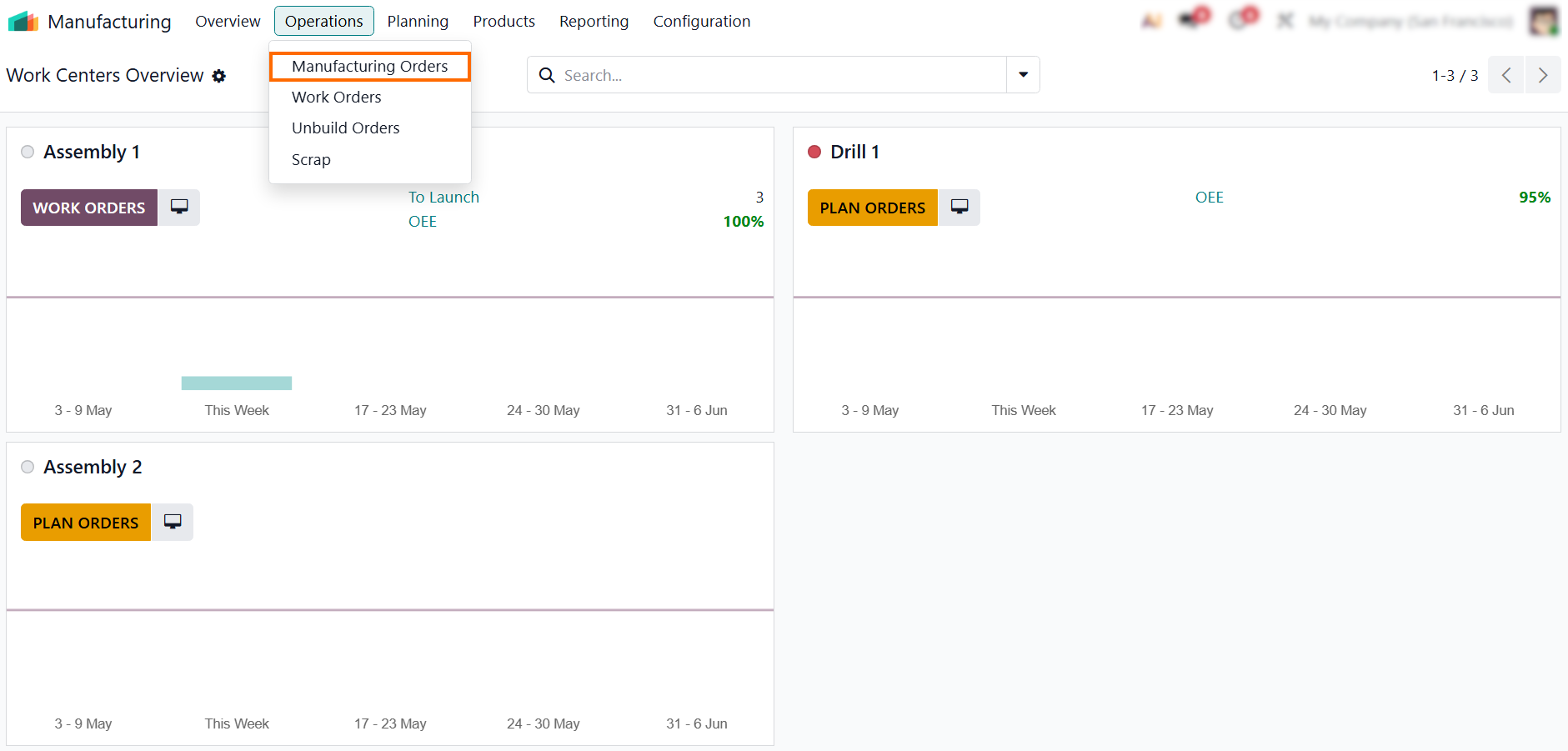The image size is (1568, 751).
Task: Open Assembly 1 tablet view monitor icon
Action: click(x=179, y=207)
